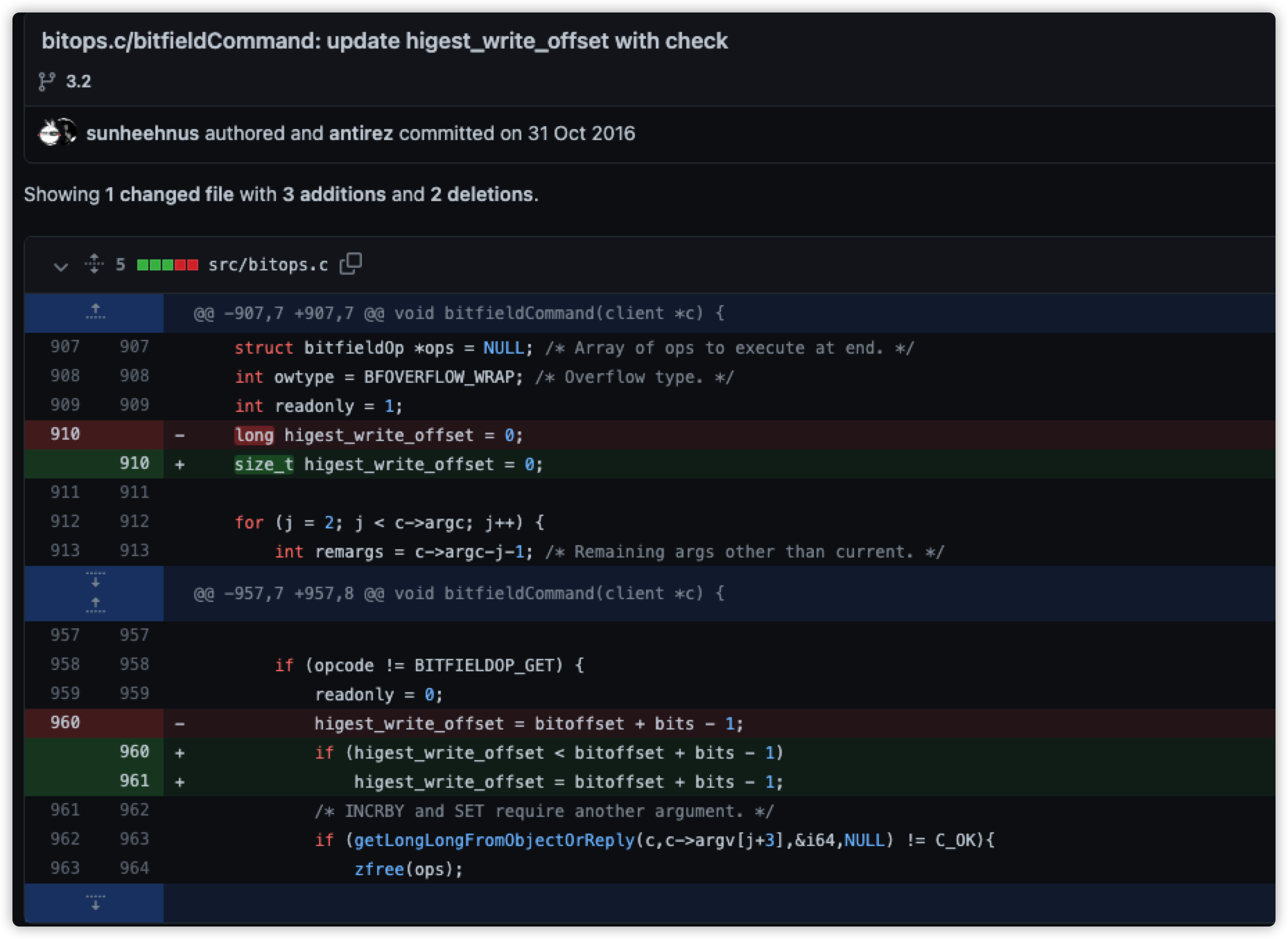Open the 3.2 branch link
Viewport: 1288px width, 939px height.
coord(78,81)
